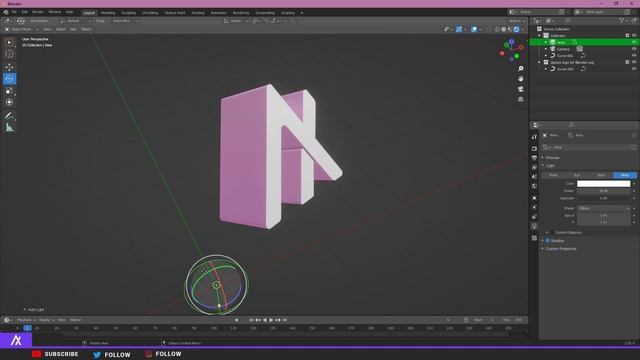Switch to wireframe viewport shading

497,29
